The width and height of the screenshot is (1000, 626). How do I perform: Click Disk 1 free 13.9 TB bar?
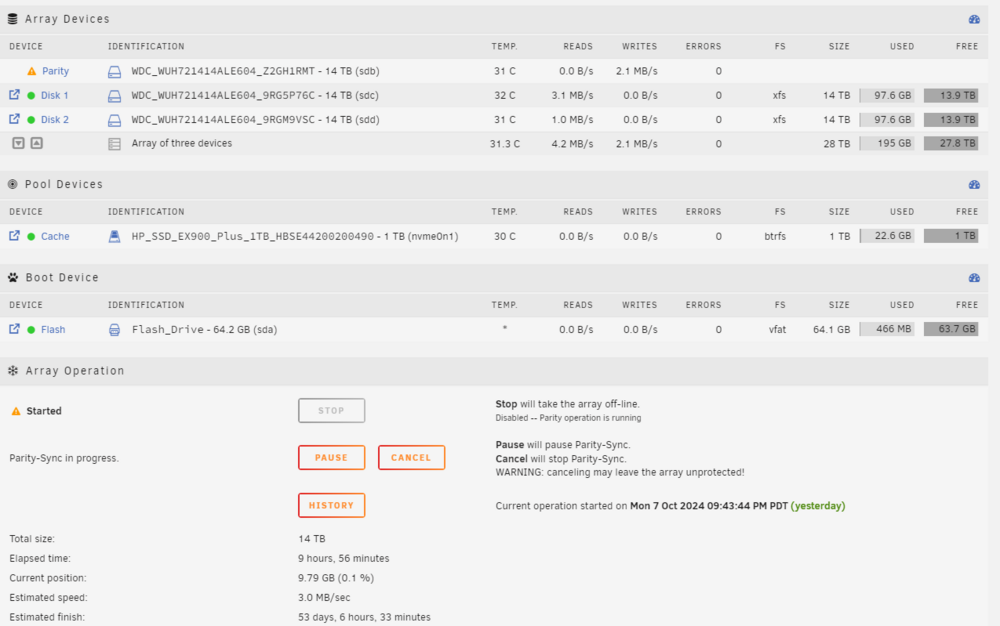[951, 96]
